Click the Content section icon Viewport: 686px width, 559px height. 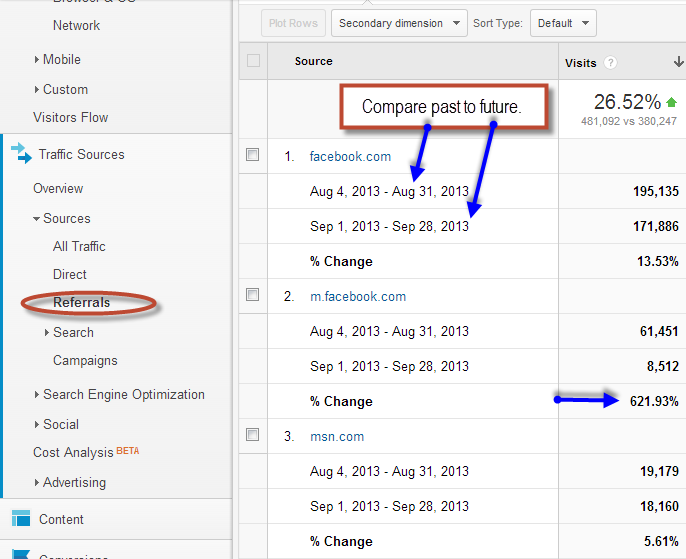click(21, 518)
